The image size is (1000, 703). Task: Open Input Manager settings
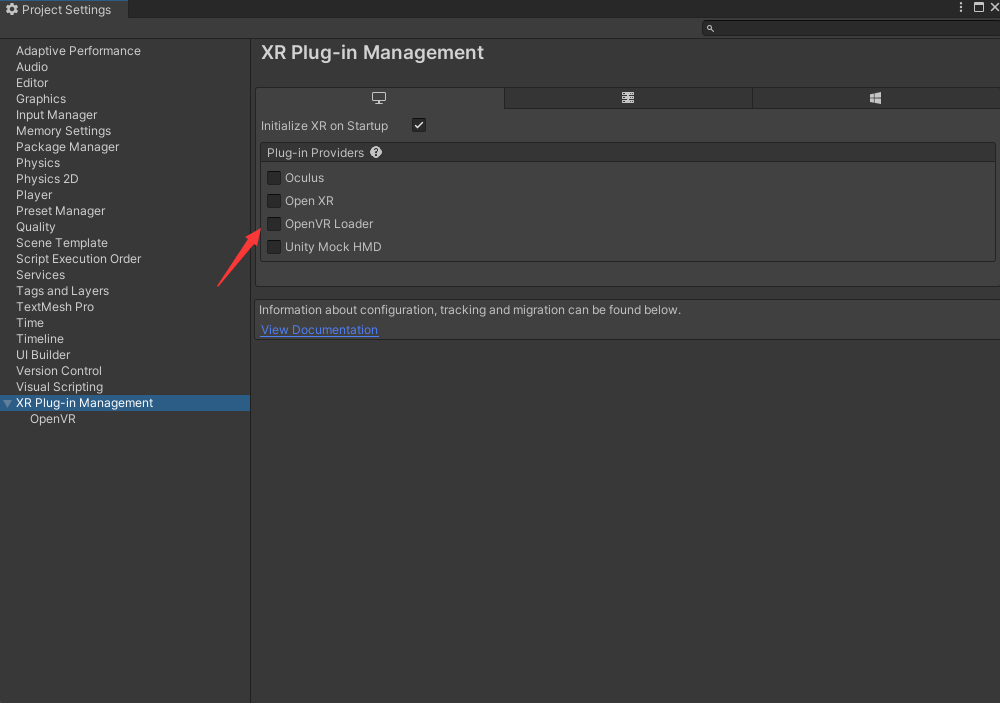click(x=57, y=115)
